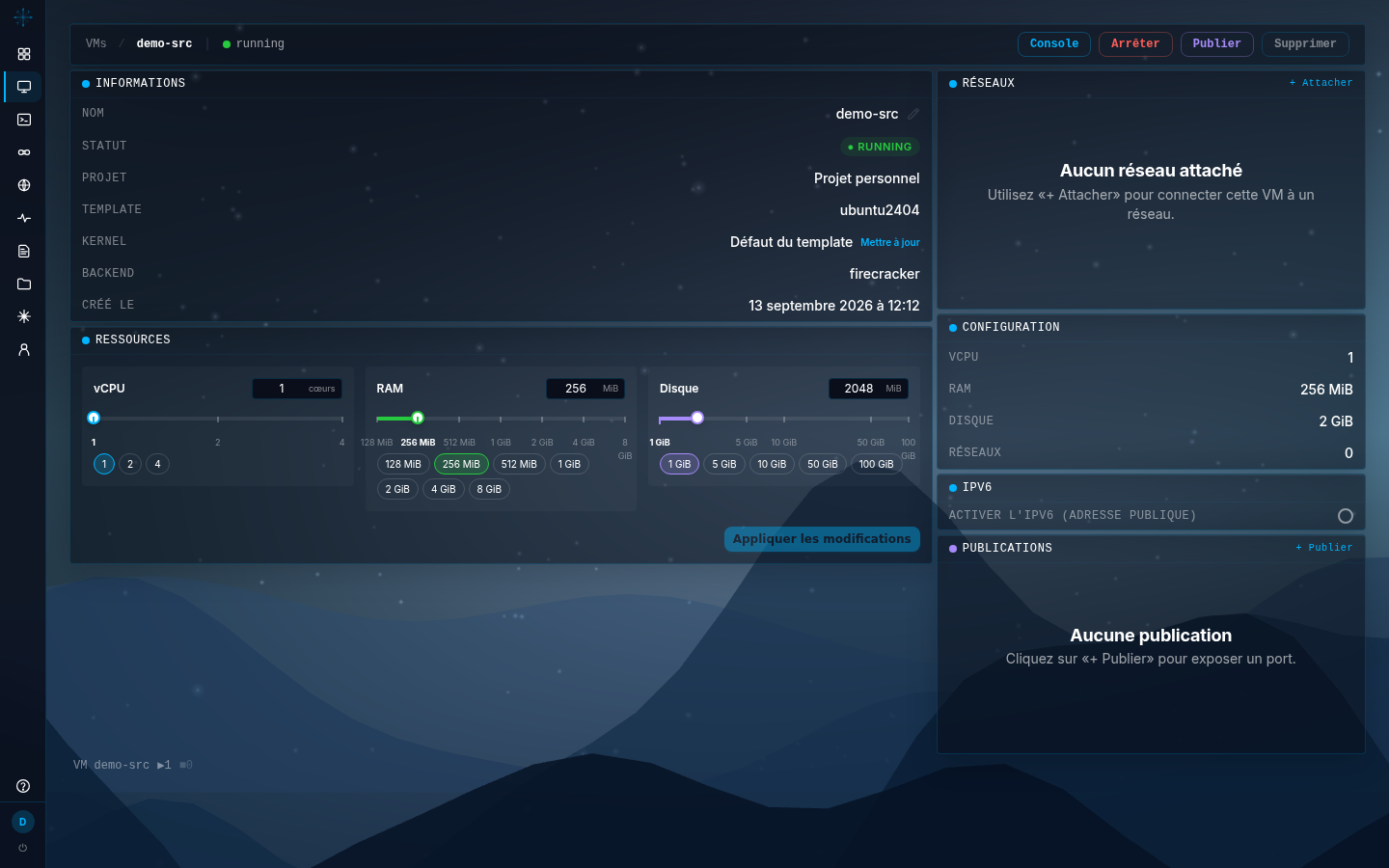Select the 2 cores vCPU preset
This screenshot has height=868, width=1389.
[x=130, y=464]
